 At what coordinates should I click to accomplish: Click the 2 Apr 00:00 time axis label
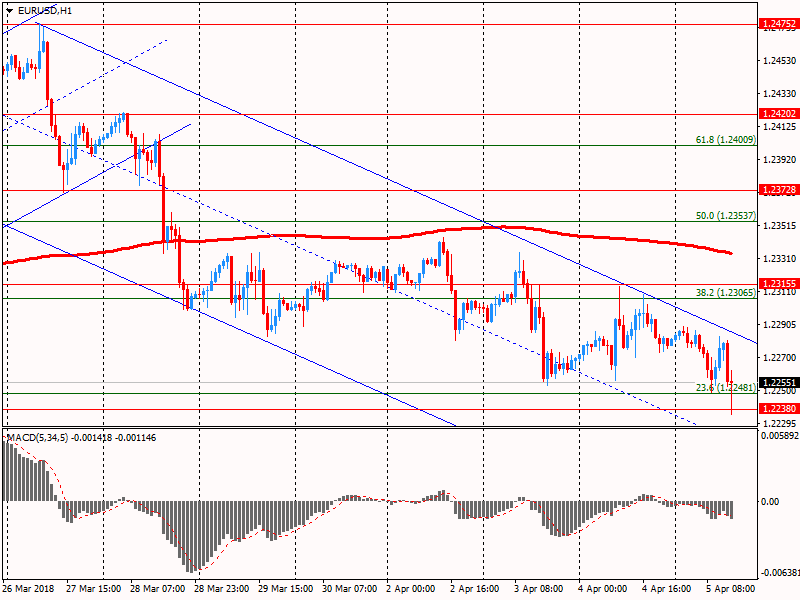click(x=411, y=589)
